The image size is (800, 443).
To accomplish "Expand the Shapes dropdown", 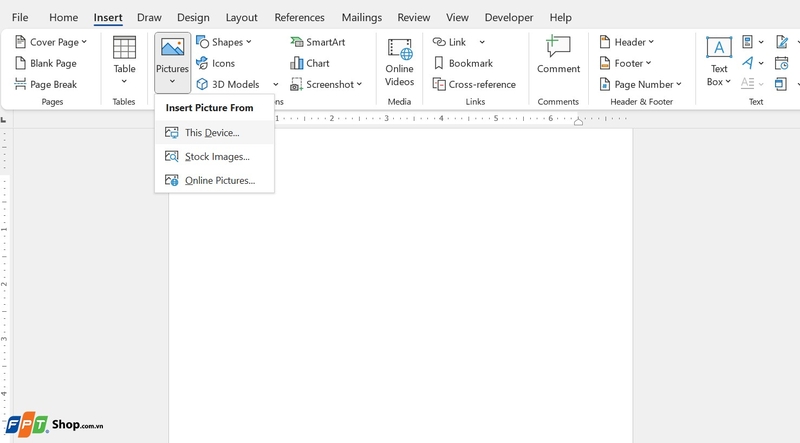I will (x=225, y=42).
